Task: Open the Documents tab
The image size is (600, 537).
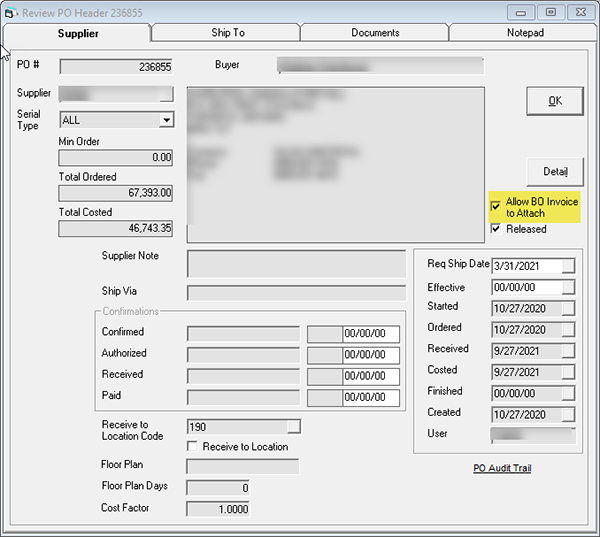Action: click(x=375, y=33)
